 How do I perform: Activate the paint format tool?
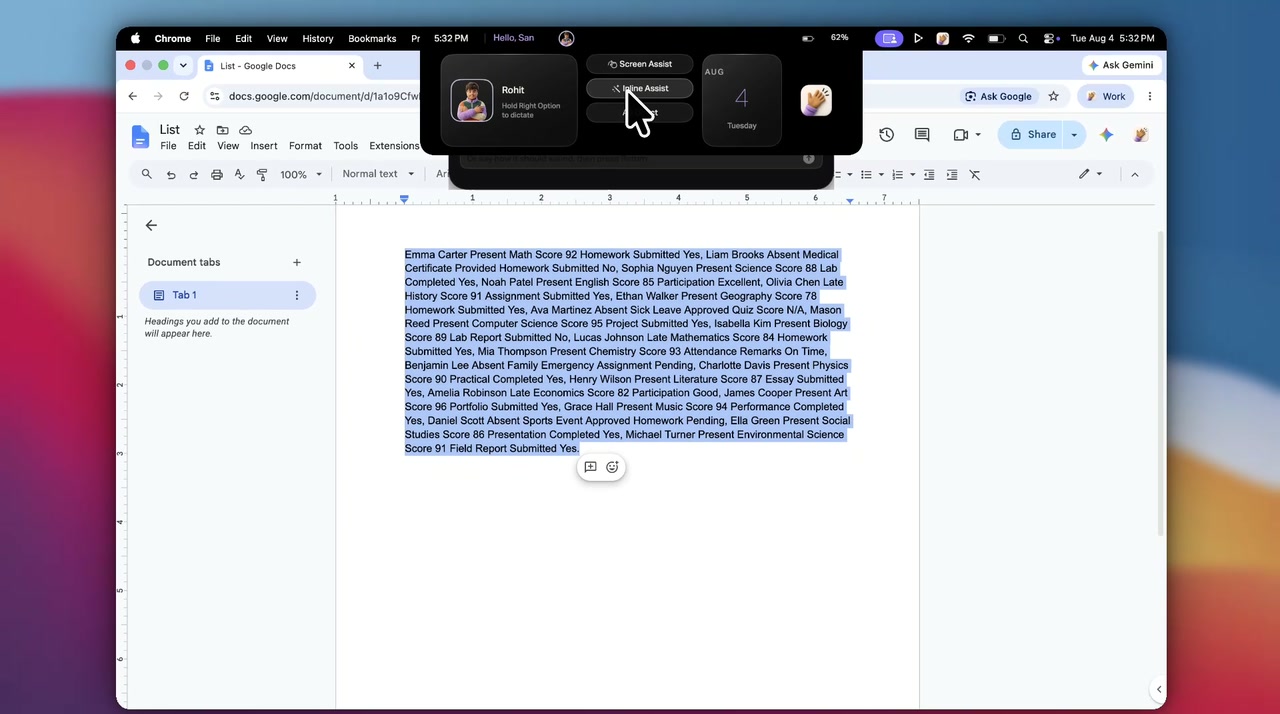(x=262, y=175)
